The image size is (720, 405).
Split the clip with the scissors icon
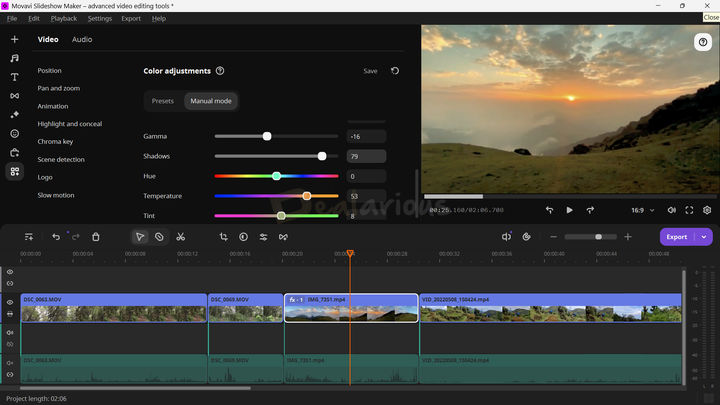(180, 237)
